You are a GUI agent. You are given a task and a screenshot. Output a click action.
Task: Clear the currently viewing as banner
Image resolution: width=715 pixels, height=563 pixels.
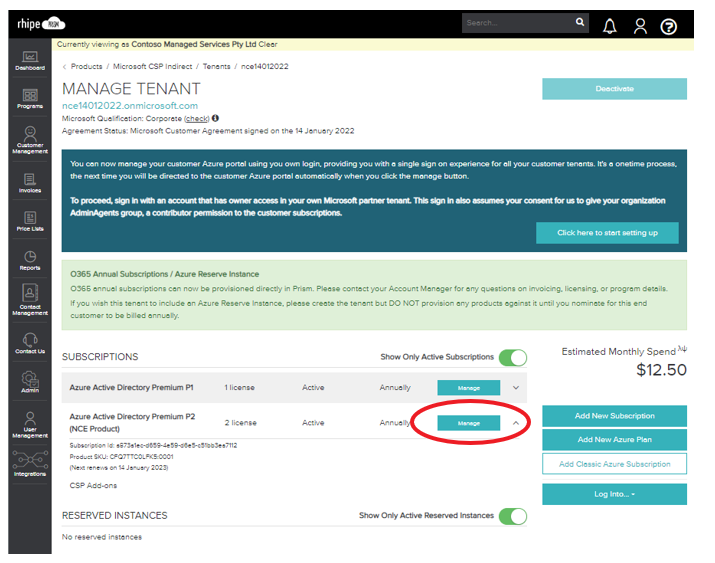[268, 44]
